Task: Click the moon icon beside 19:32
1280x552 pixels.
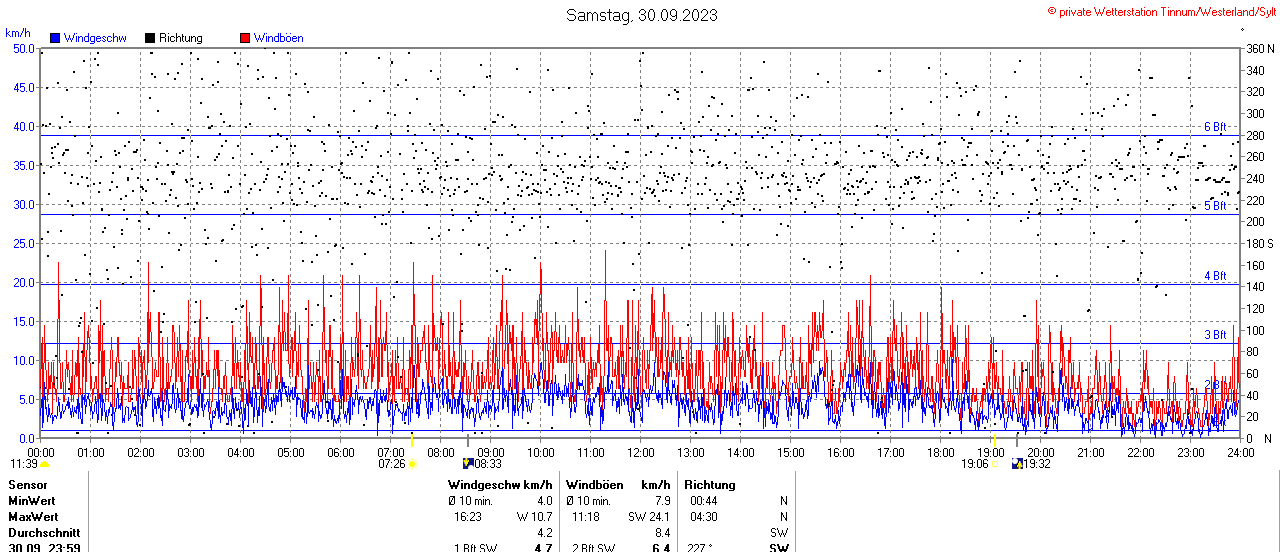Action: [1017, 464]
